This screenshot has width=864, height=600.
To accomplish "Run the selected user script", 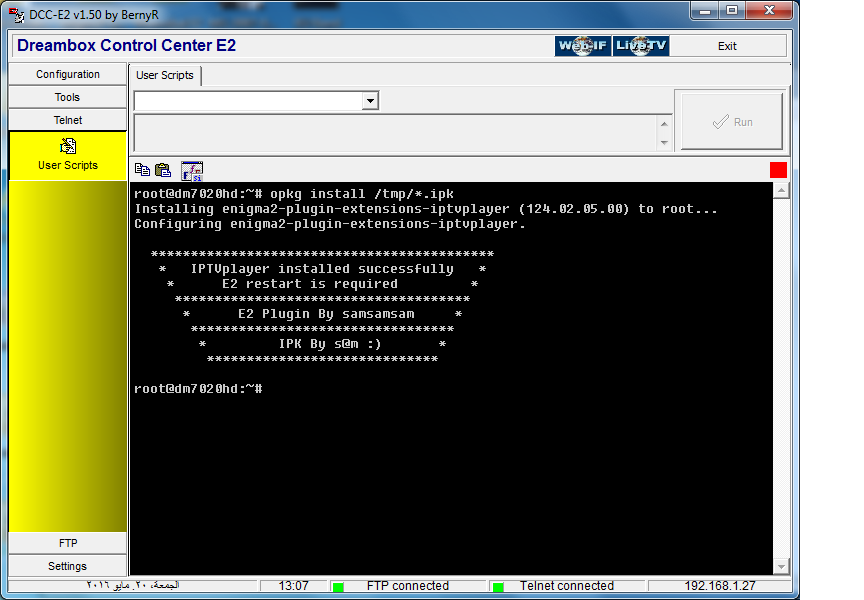I will [x=732, y=122].
